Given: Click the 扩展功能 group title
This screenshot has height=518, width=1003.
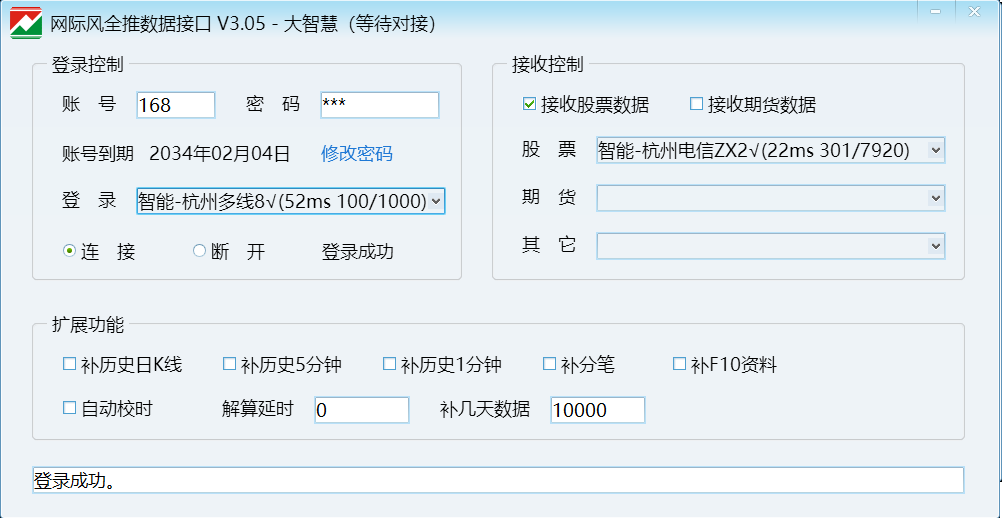Looking at the screenshot, I should pos(88,324).
